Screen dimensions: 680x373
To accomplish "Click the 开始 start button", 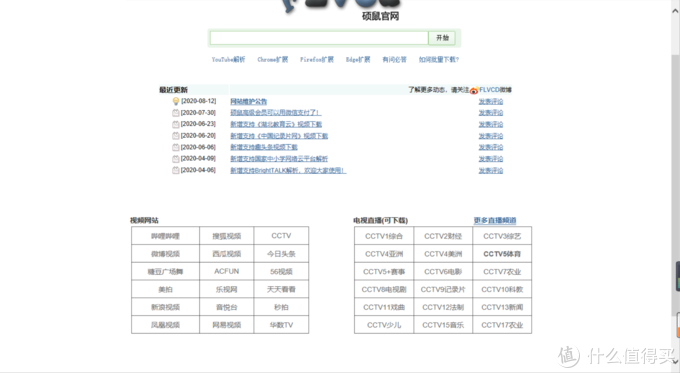I will 442,38.
